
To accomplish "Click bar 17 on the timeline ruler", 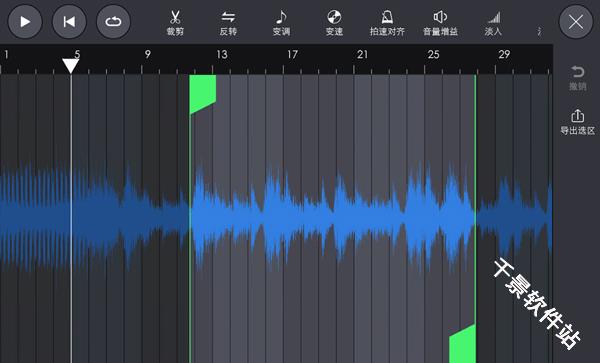I will 292,55.
